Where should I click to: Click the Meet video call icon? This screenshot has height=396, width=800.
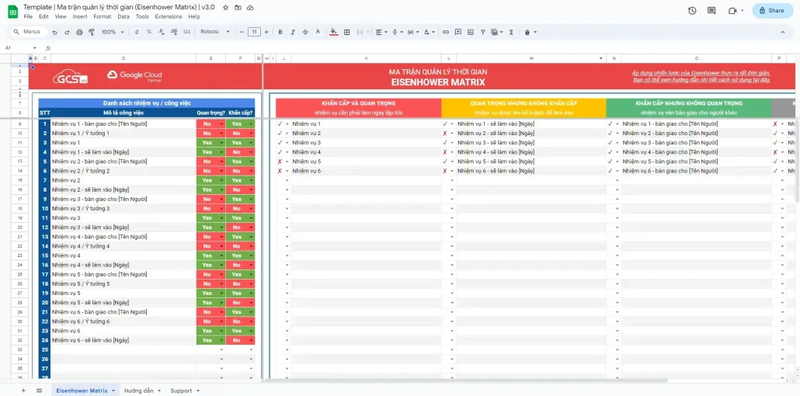click(x=733, y=10)
